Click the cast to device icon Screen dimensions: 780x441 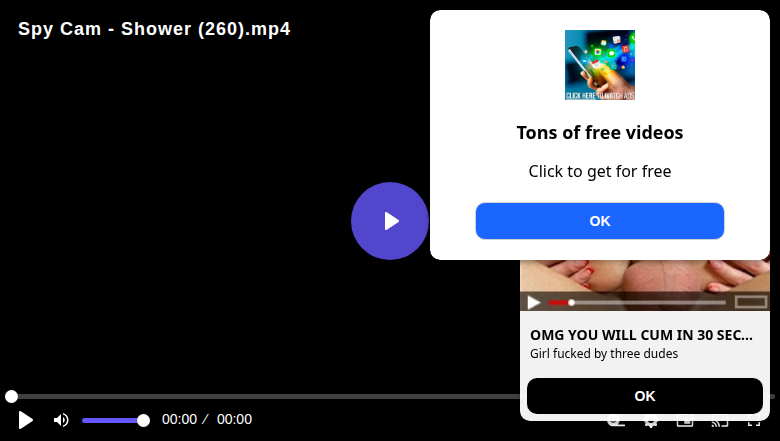tap(719, 423)
